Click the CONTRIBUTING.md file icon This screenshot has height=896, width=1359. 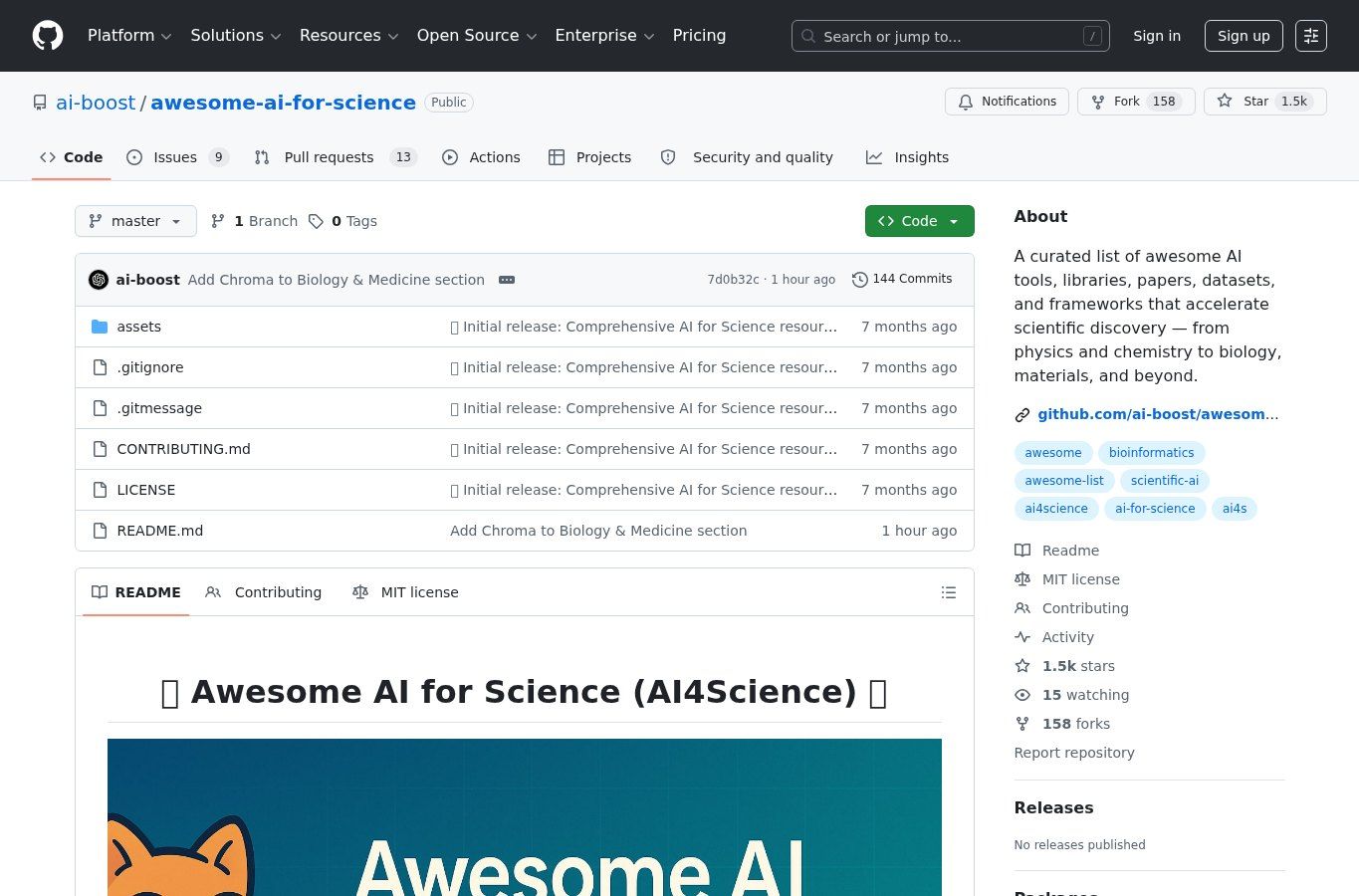(100, 449)
